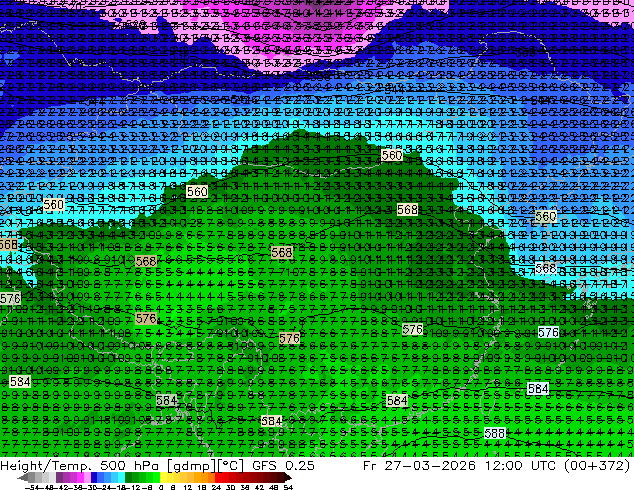Viewport: 634px width, 490px height.
Task: Click the '54' color scale label
Action: 287,488
